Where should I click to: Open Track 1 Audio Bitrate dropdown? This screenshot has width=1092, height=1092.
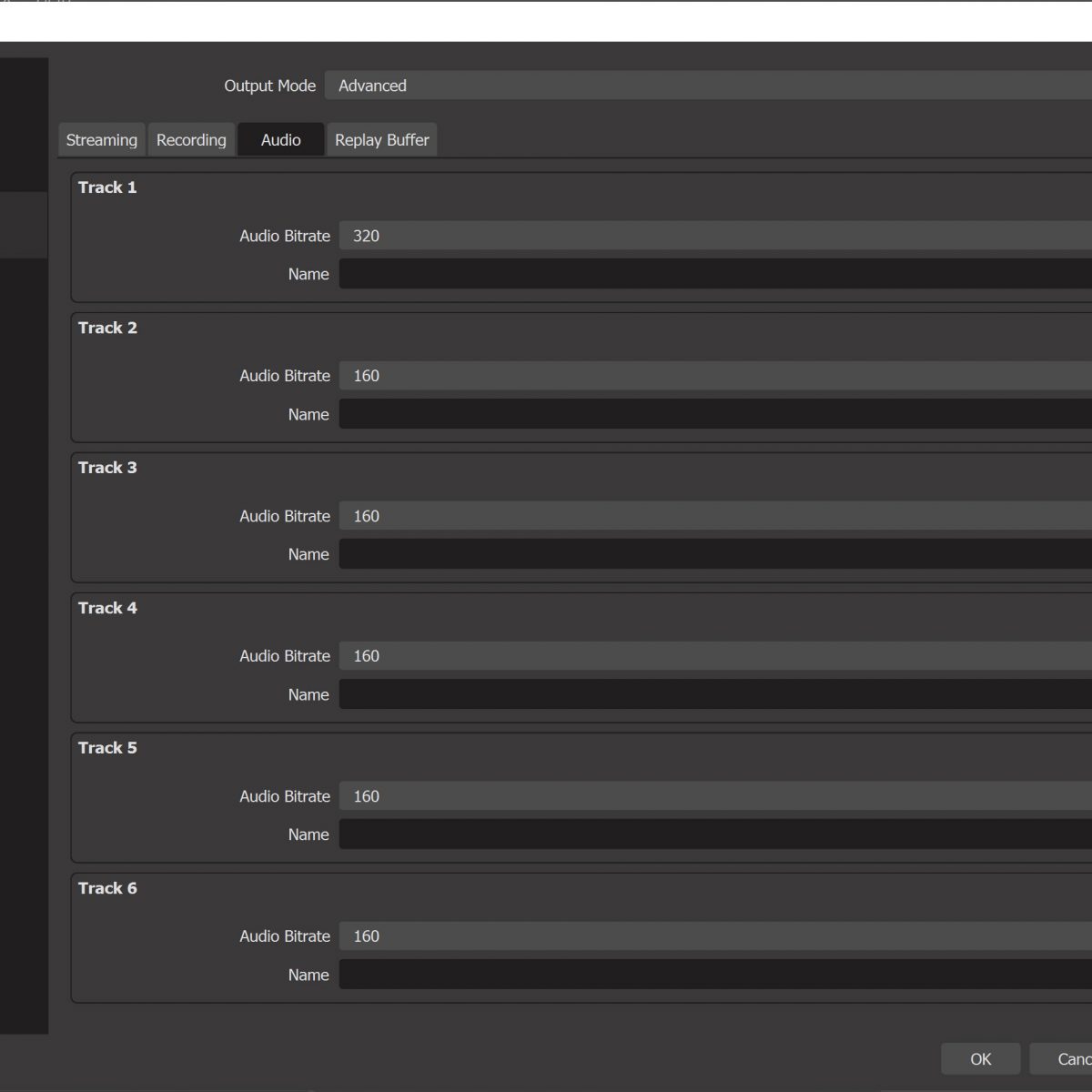coord(714,236)
